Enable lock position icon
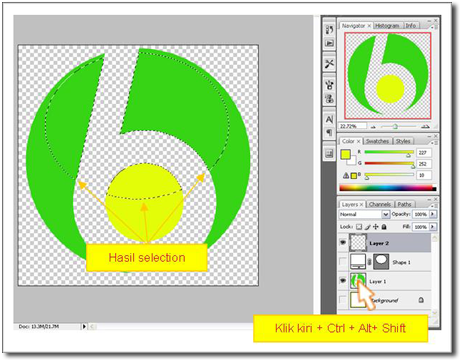460x361 pixels. (376, 227)
